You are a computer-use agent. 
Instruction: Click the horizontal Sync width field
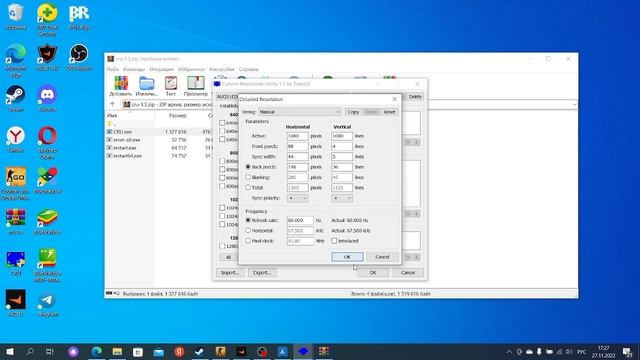pyautogui.click(x=298, y=156)
